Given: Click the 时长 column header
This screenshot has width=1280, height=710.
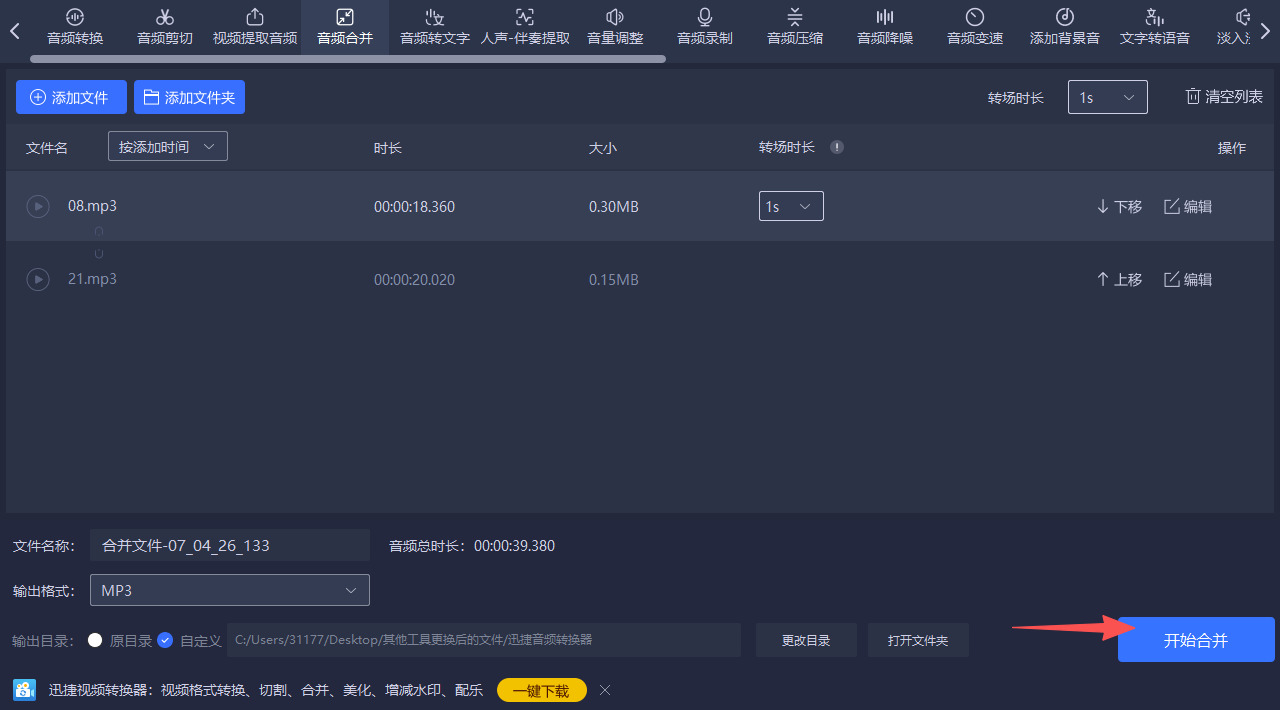Looking at the screenshot, I should [x=388, y=148].
